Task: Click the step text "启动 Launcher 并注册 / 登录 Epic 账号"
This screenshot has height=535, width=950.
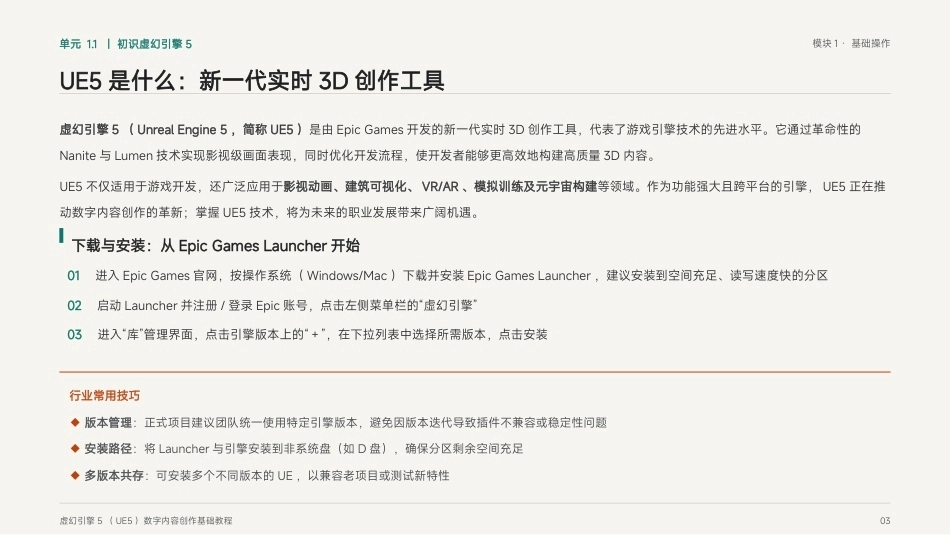Action: tap(202, 305)
